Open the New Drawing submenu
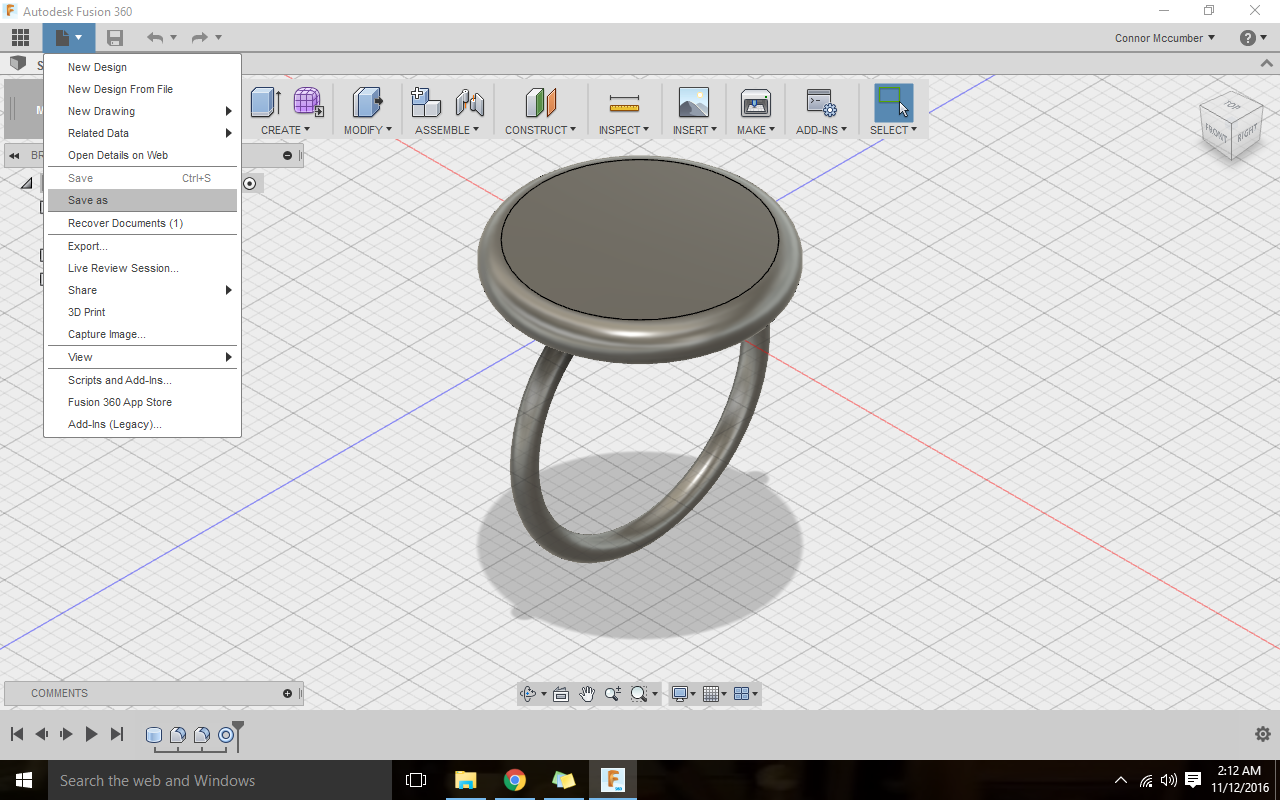 coord(140,111)
